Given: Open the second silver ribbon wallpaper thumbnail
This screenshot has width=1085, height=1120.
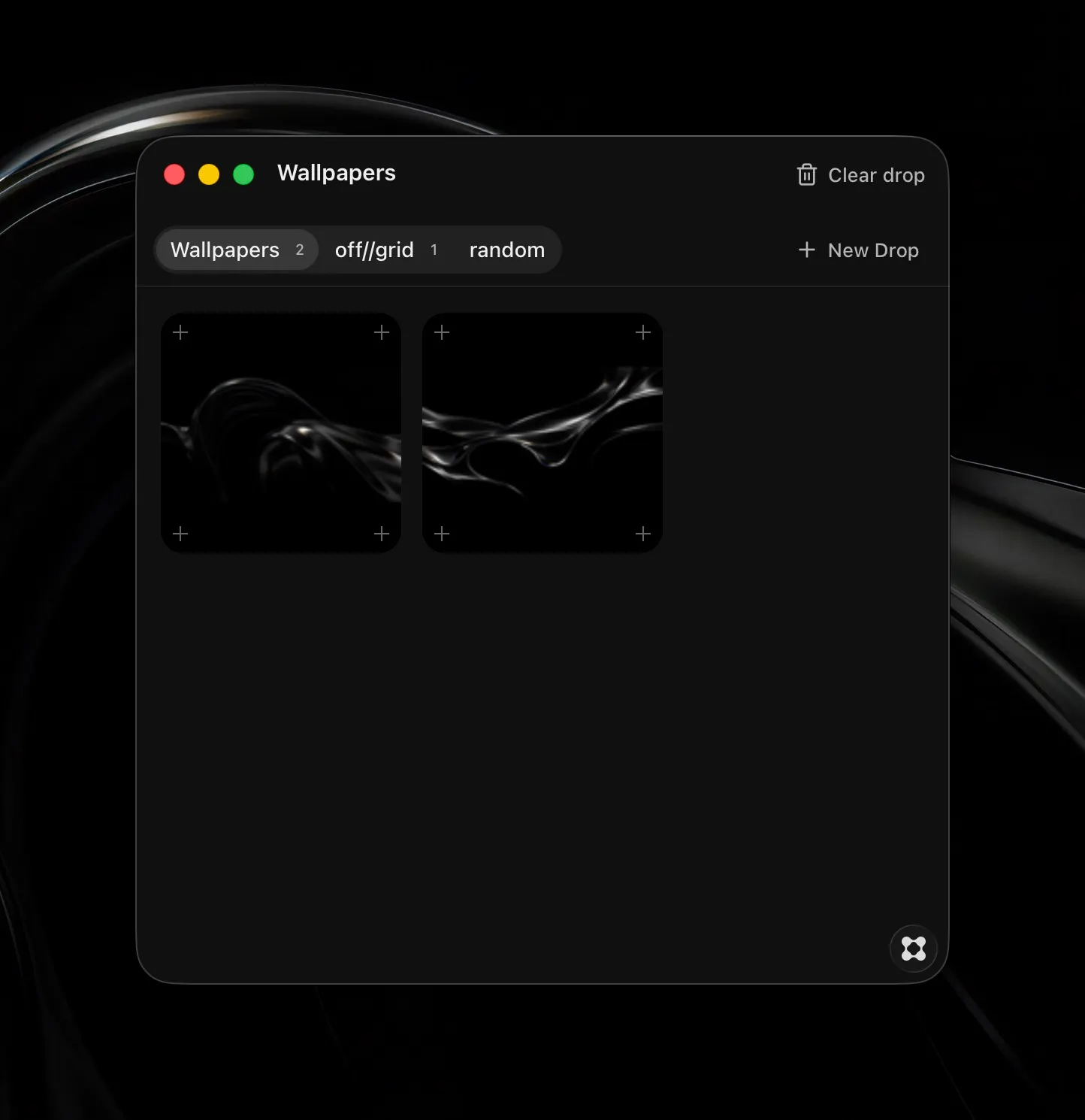Looking at the screenshot, I should pyautogui.click(x=542, y=433).
